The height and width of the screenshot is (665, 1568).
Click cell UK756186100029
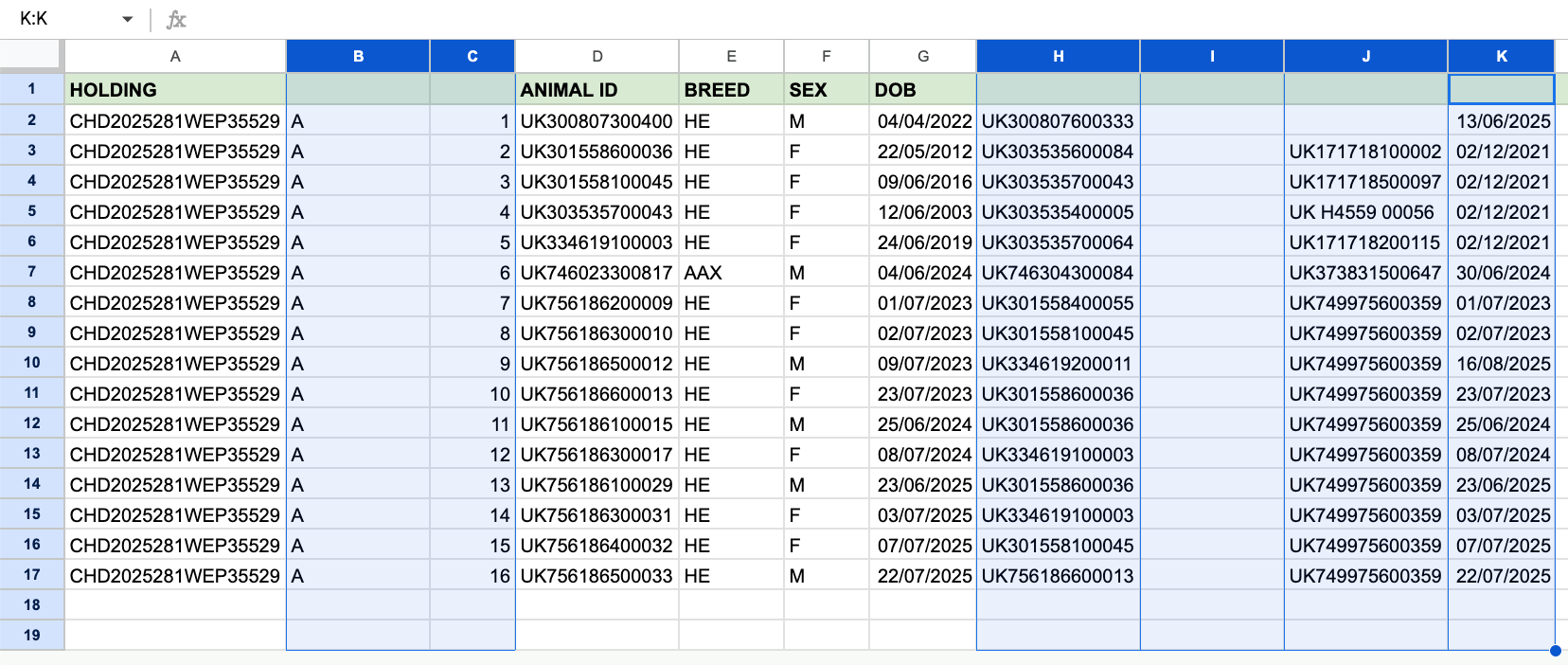point(597,484)
